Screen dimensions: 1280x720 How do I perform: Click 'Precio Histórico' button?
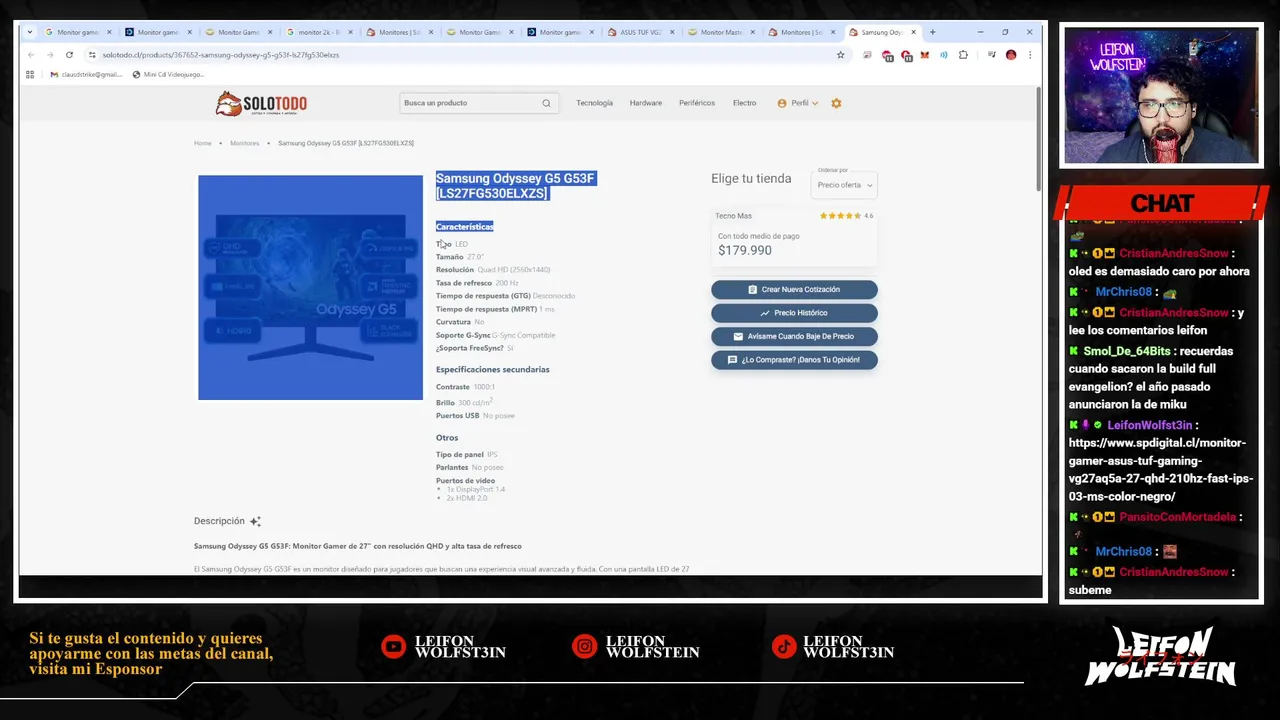(x=794, y=313)
